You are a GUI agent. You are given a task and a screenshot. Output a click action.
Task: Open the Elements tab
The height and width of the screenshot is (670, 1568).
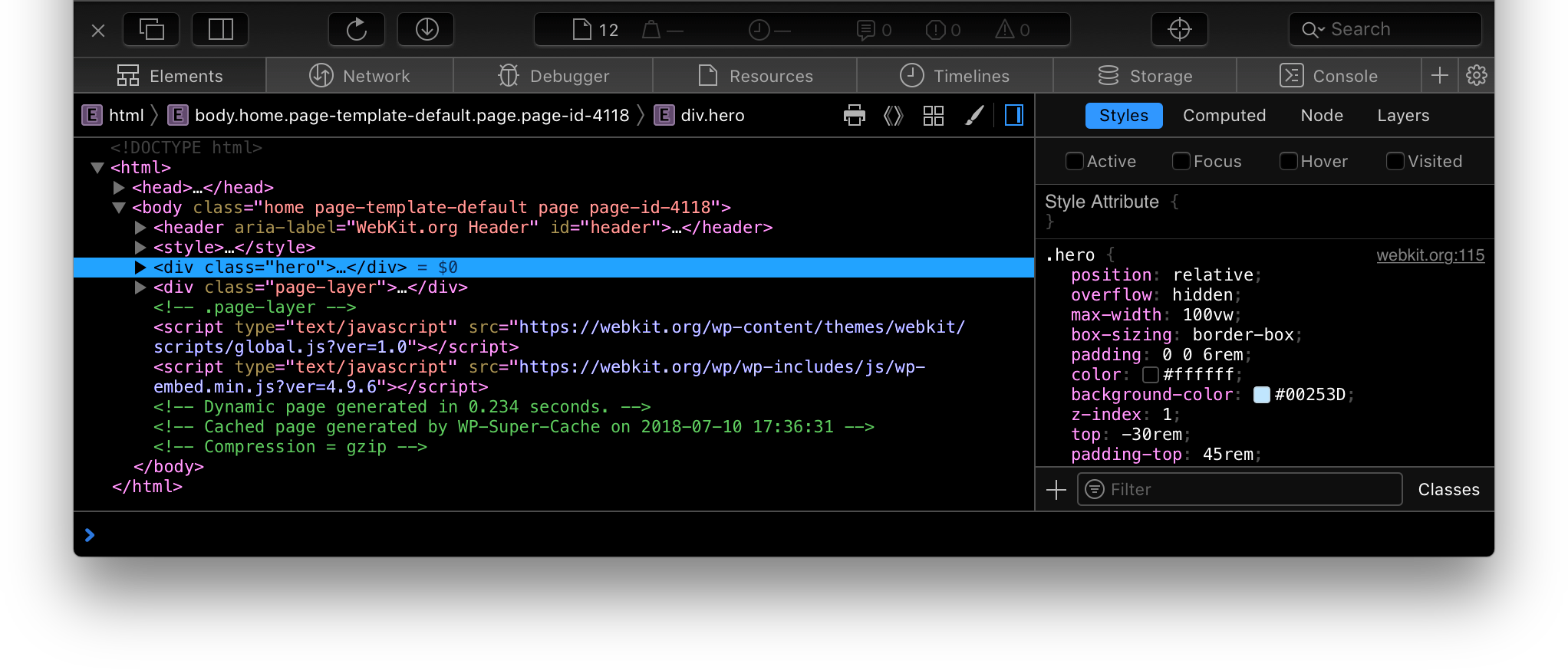170,76
